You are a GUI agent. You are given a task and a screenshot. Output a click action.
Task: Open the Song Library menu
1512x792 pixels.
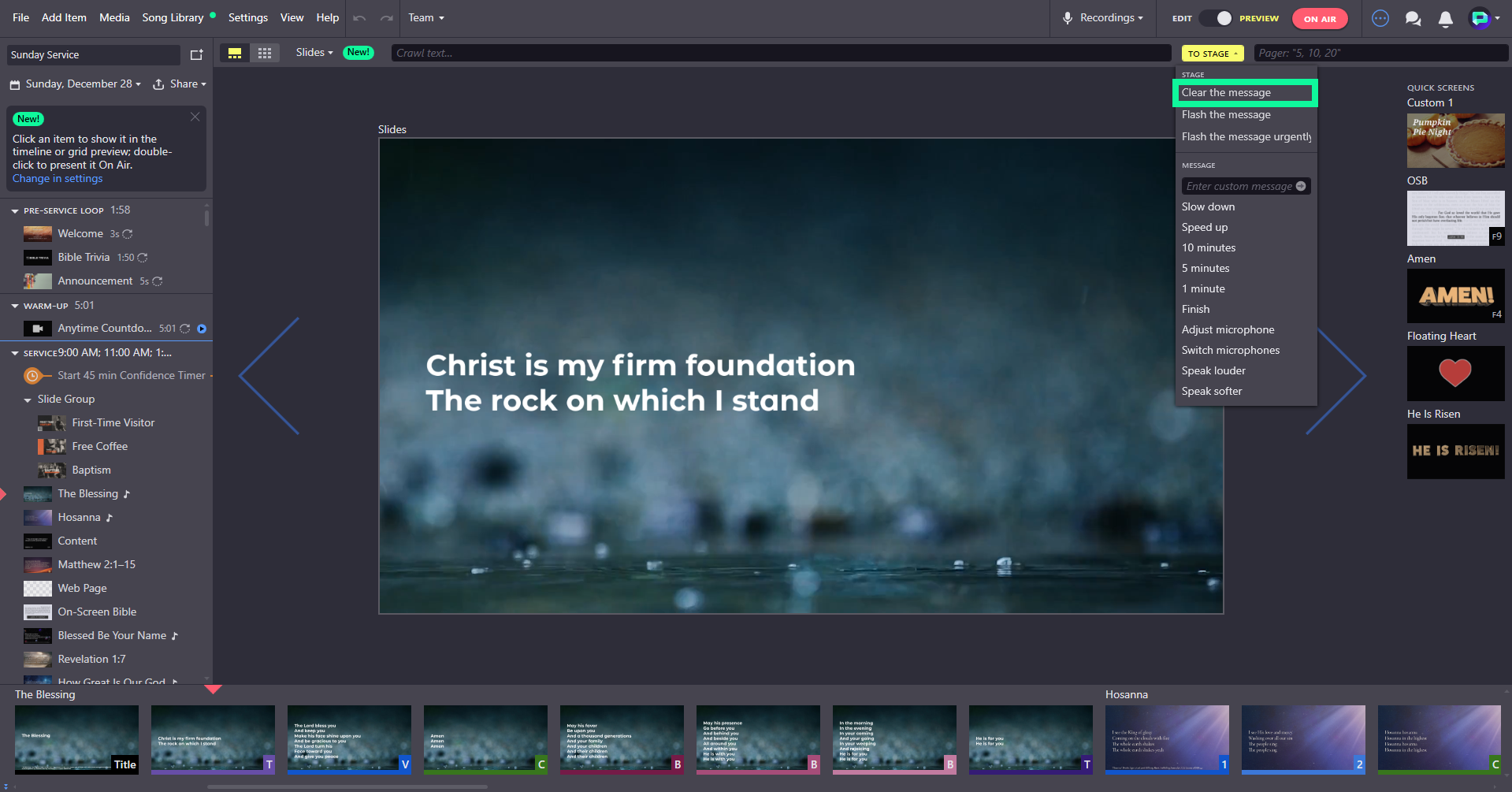coord(173,18)
